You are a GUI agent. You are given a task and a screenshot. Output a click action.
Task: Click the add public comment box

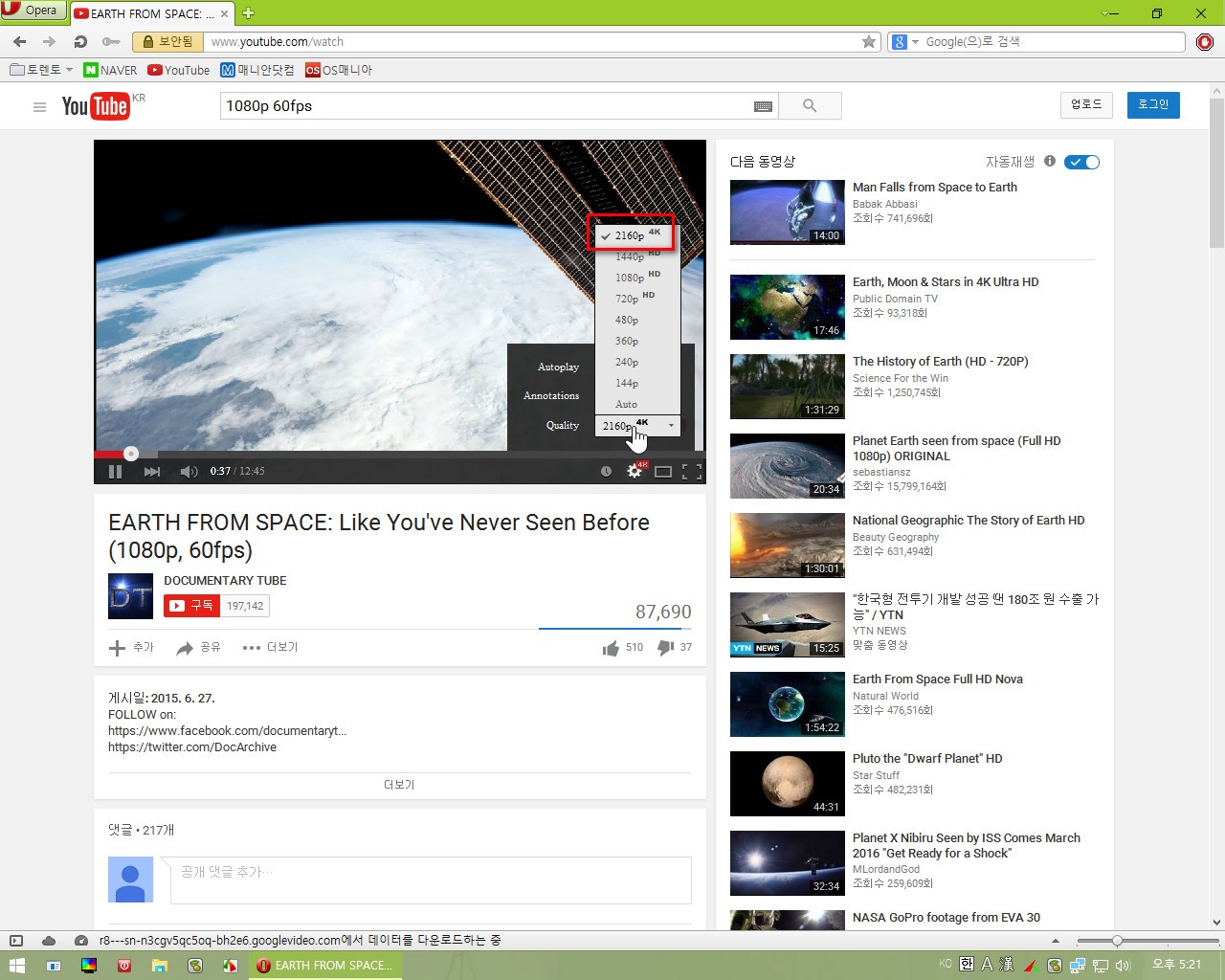[x=431, y=880]
